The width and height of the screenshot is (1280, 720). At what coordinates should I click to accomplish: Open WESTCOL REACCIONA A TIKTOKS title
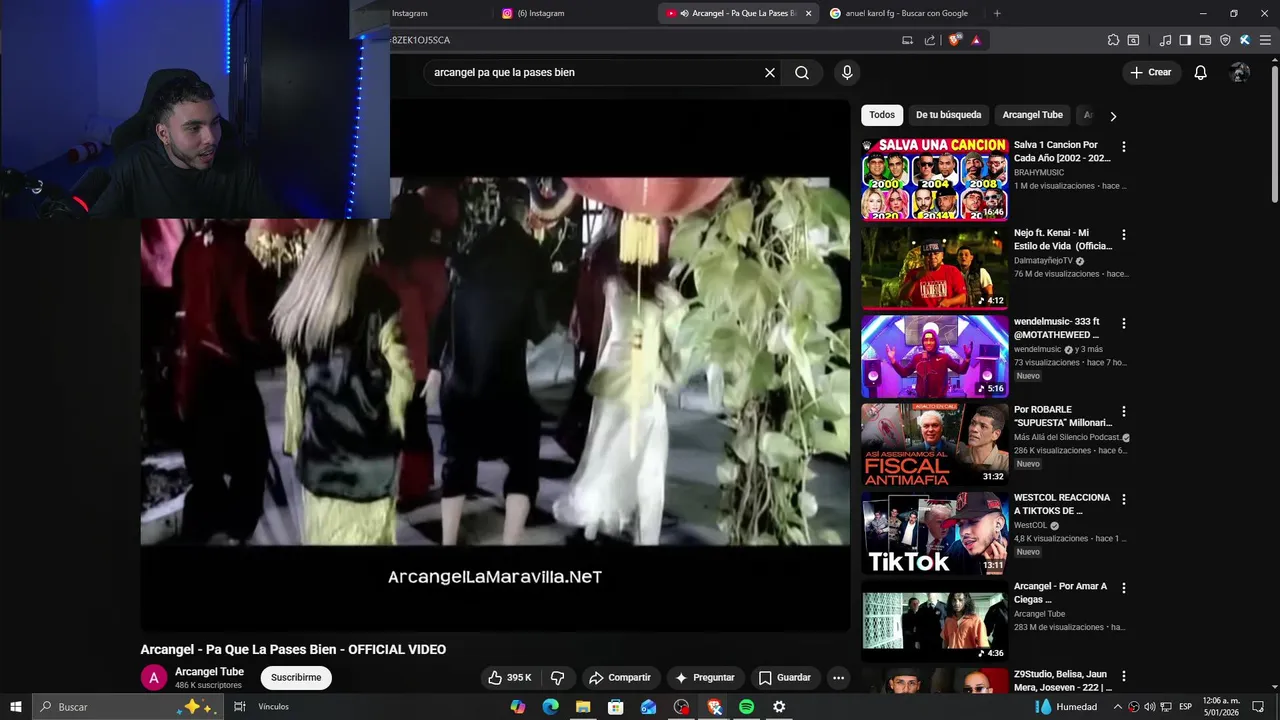[x=1062, y=504]
